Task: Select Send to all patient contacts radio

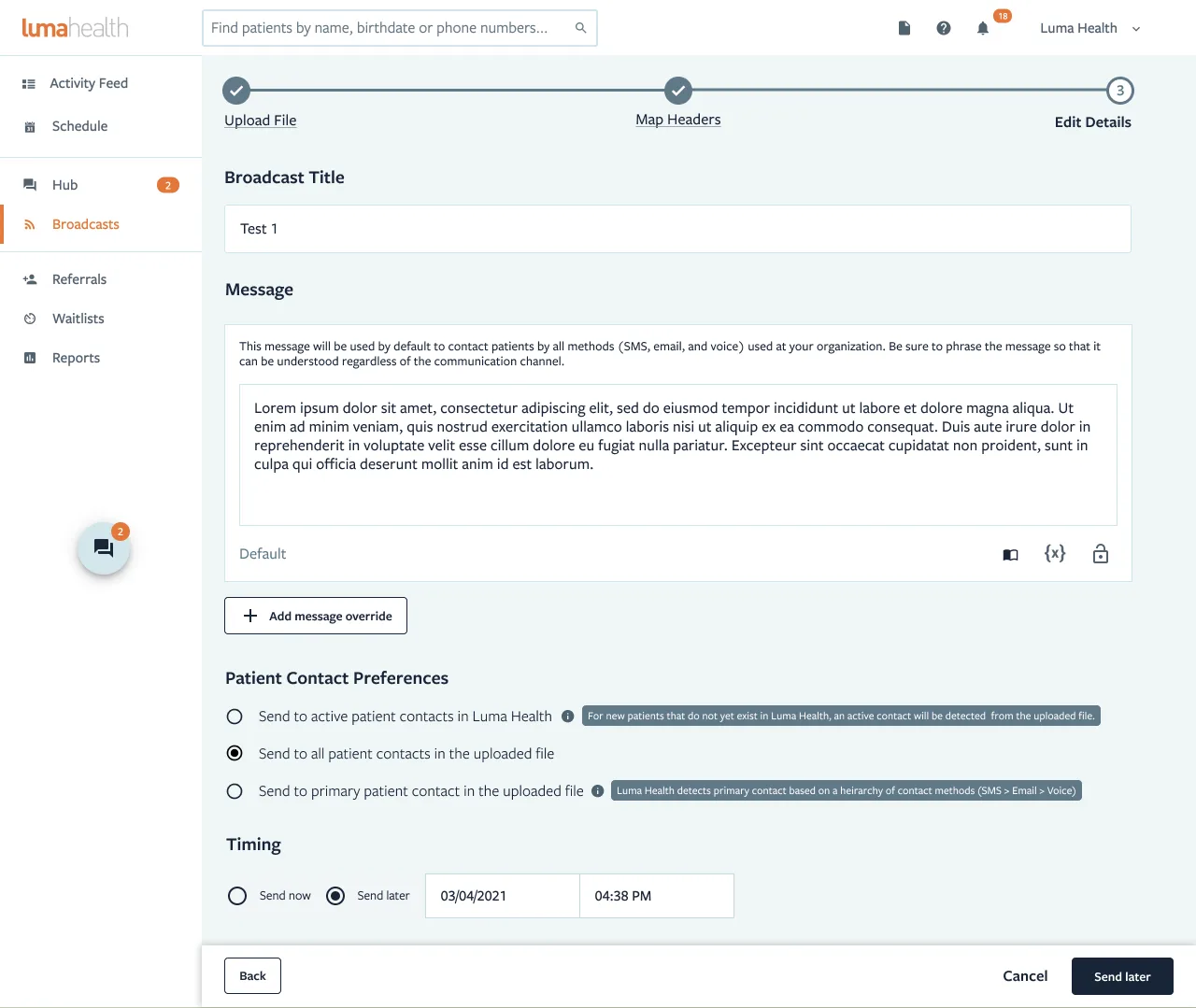Action: pyautogui.click(x=235, y=753)
